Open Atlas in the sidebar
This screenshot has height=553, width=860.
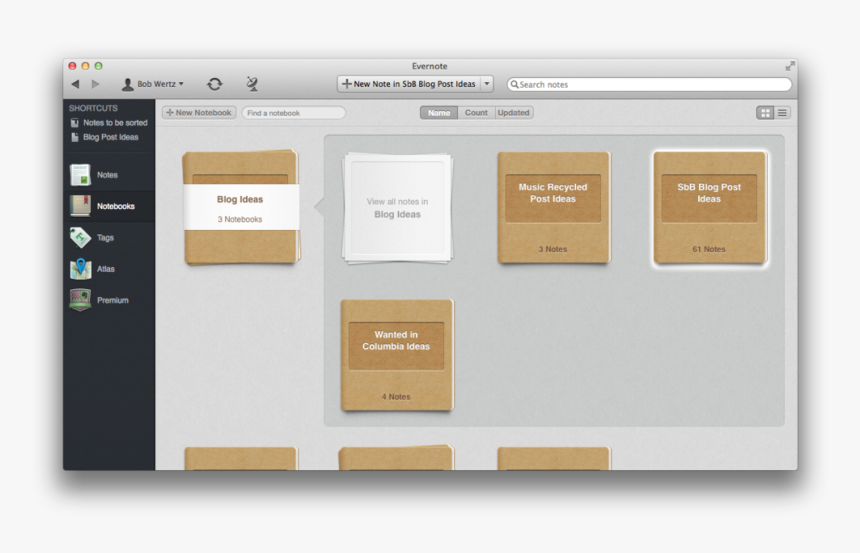point(109,269)
